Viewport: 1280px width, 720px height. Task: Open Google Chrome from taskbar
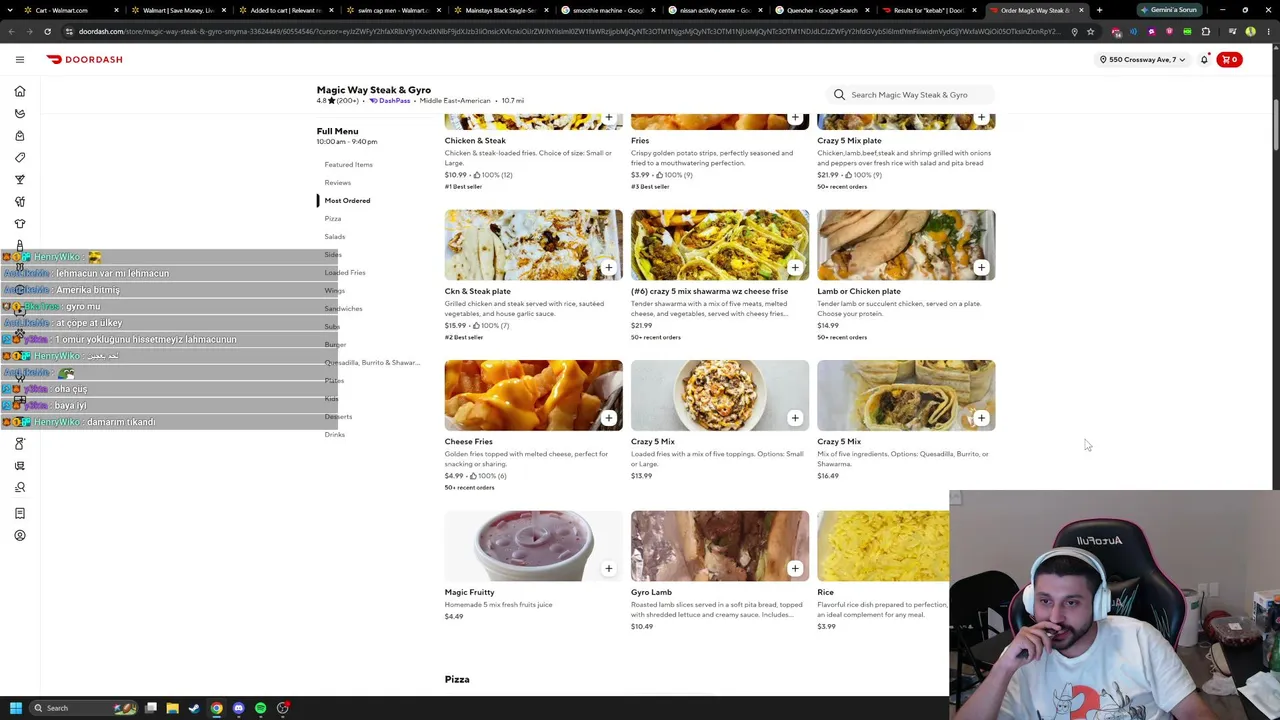point(216,708)
